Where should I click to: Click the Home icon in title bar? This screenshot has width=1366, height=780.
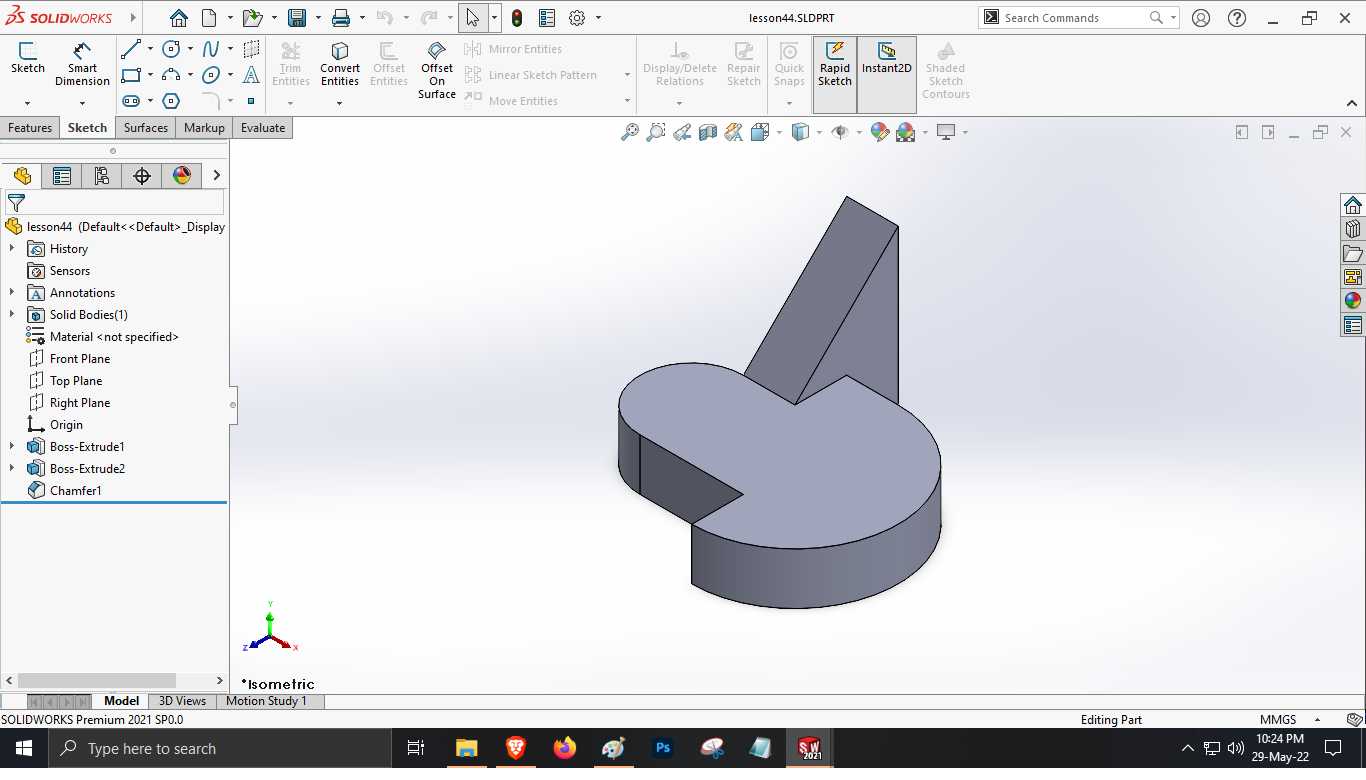point(178,18)
